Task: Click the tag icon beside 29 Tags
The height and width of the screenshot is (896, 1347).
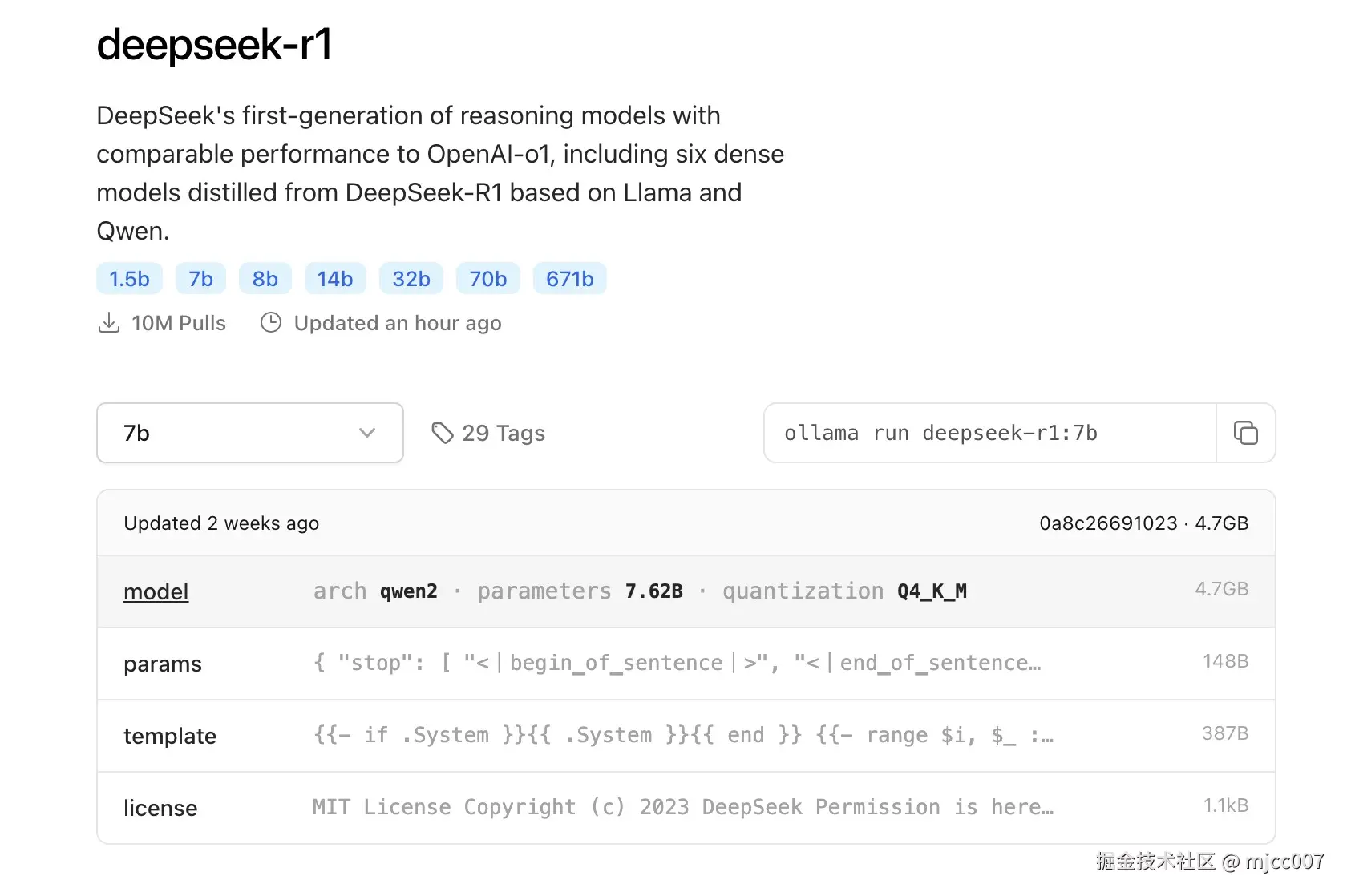Action: [x=443, y=433]
